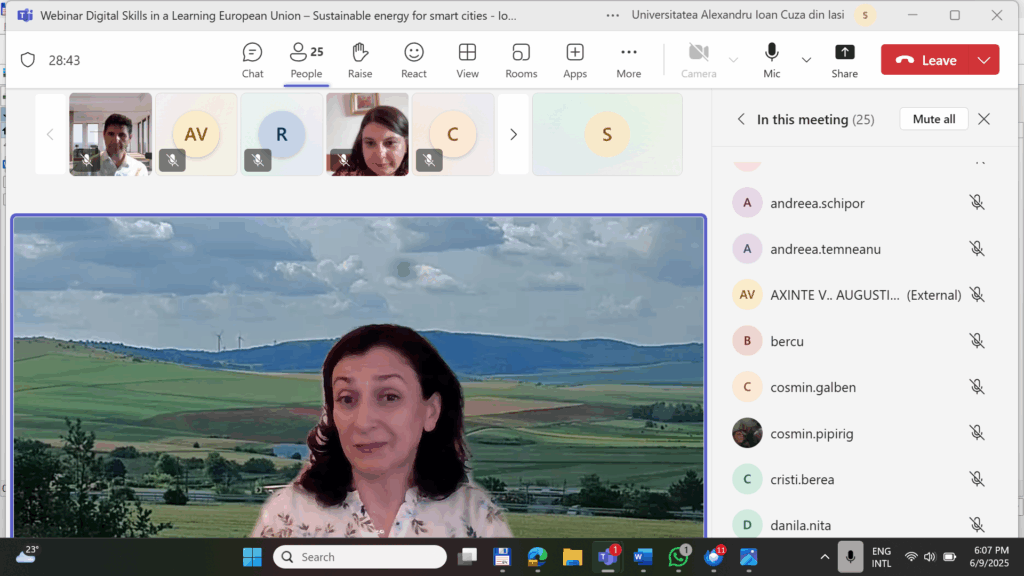Open More actions menu
1024x576 pixels.
628,60
